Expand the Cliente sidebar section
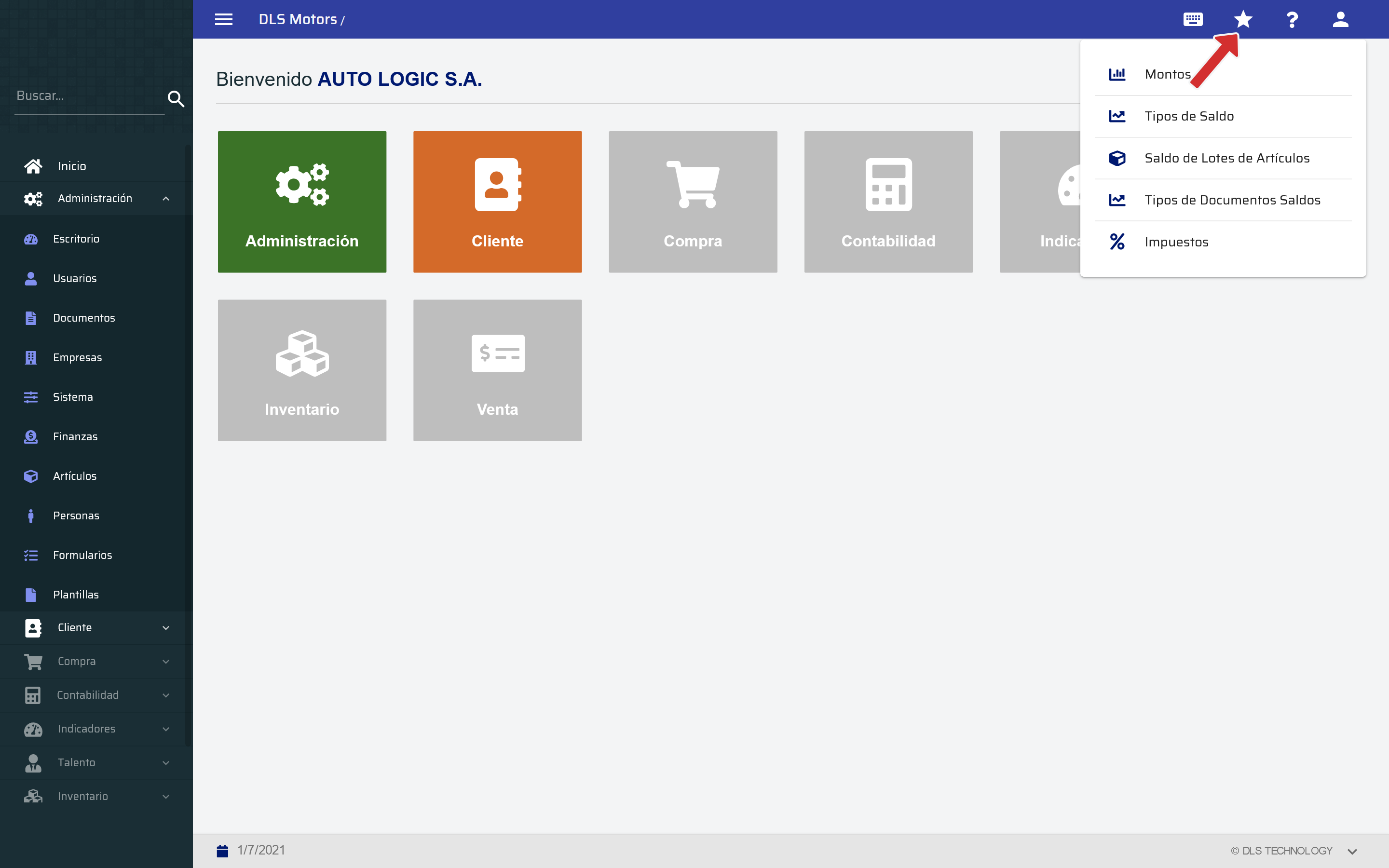Viewport: 1389px width, 868px height. tap(165, 628)
